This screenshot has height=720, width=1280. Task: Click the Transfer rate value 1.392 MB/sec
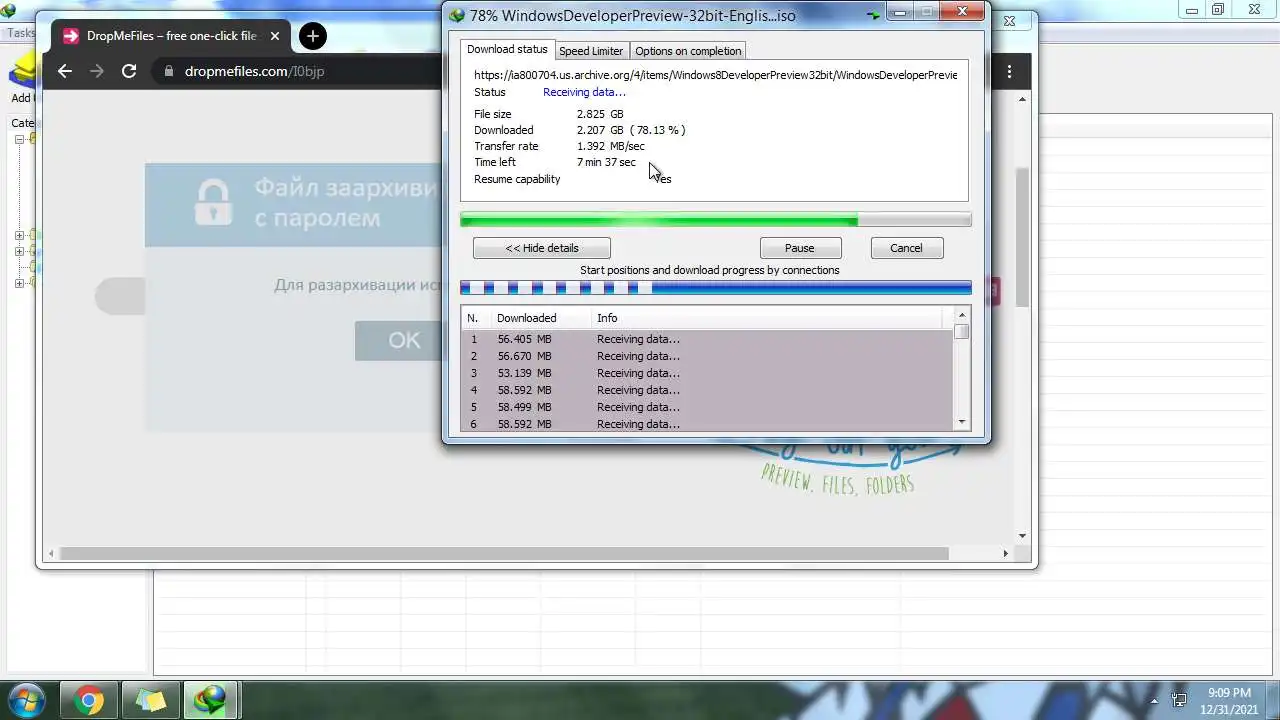[x=610, y=146]
